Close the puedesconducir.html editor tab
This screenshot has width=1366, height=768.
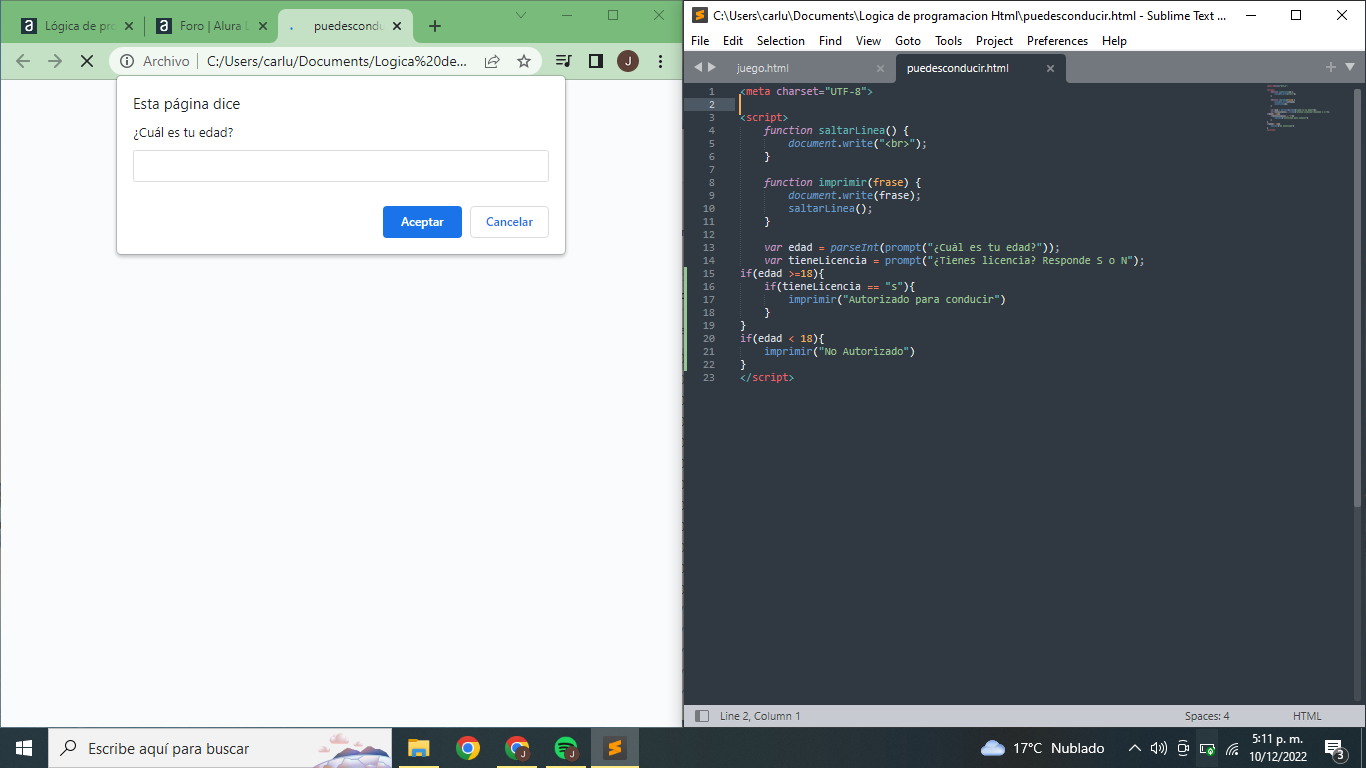tap(1050, 69)
